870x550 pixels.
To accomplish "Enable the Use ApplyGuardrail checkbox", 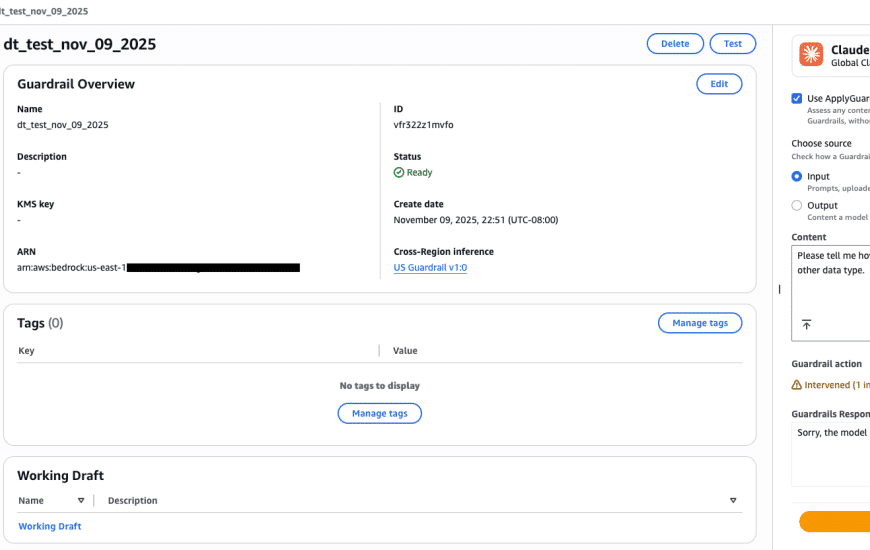I will point(797,99).
